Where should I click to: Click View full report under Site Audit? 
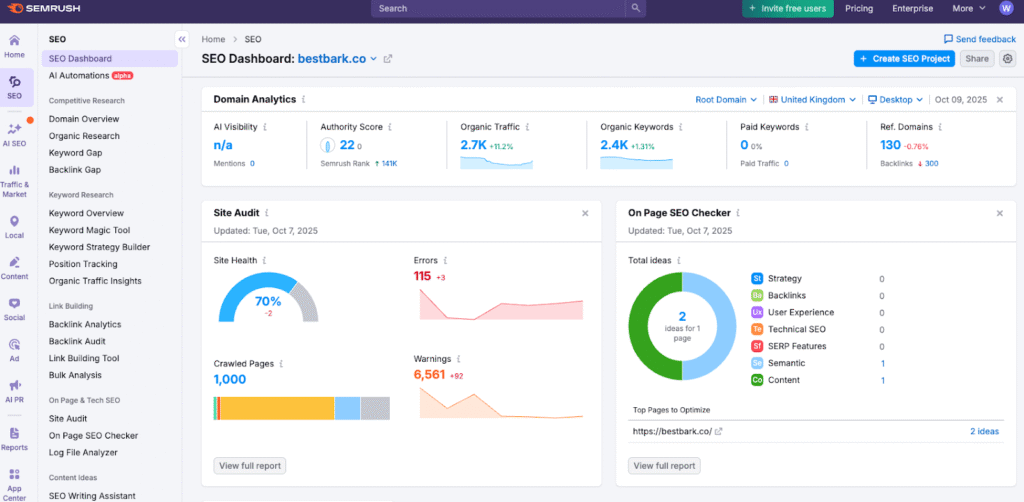(x=249, y=465)
